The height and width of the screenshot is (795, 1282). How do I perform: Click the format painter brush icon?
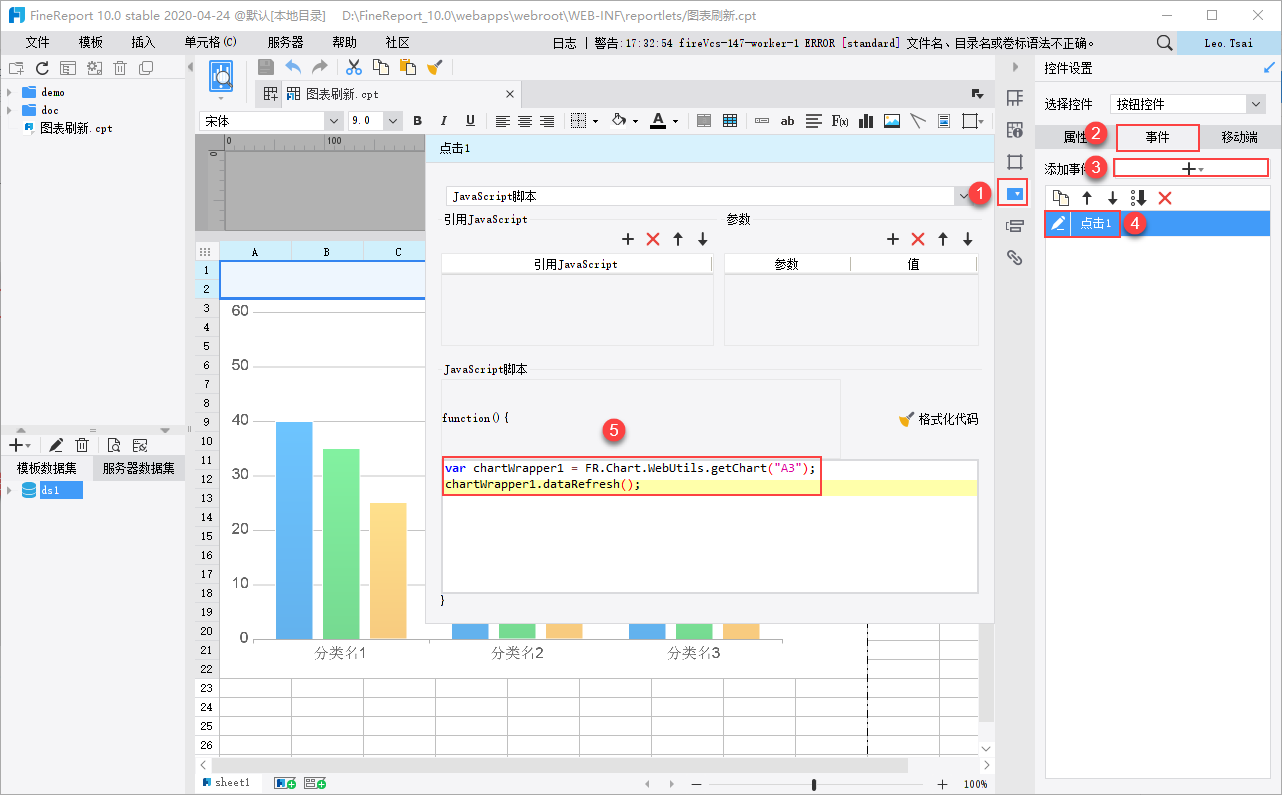pos(434,67)
